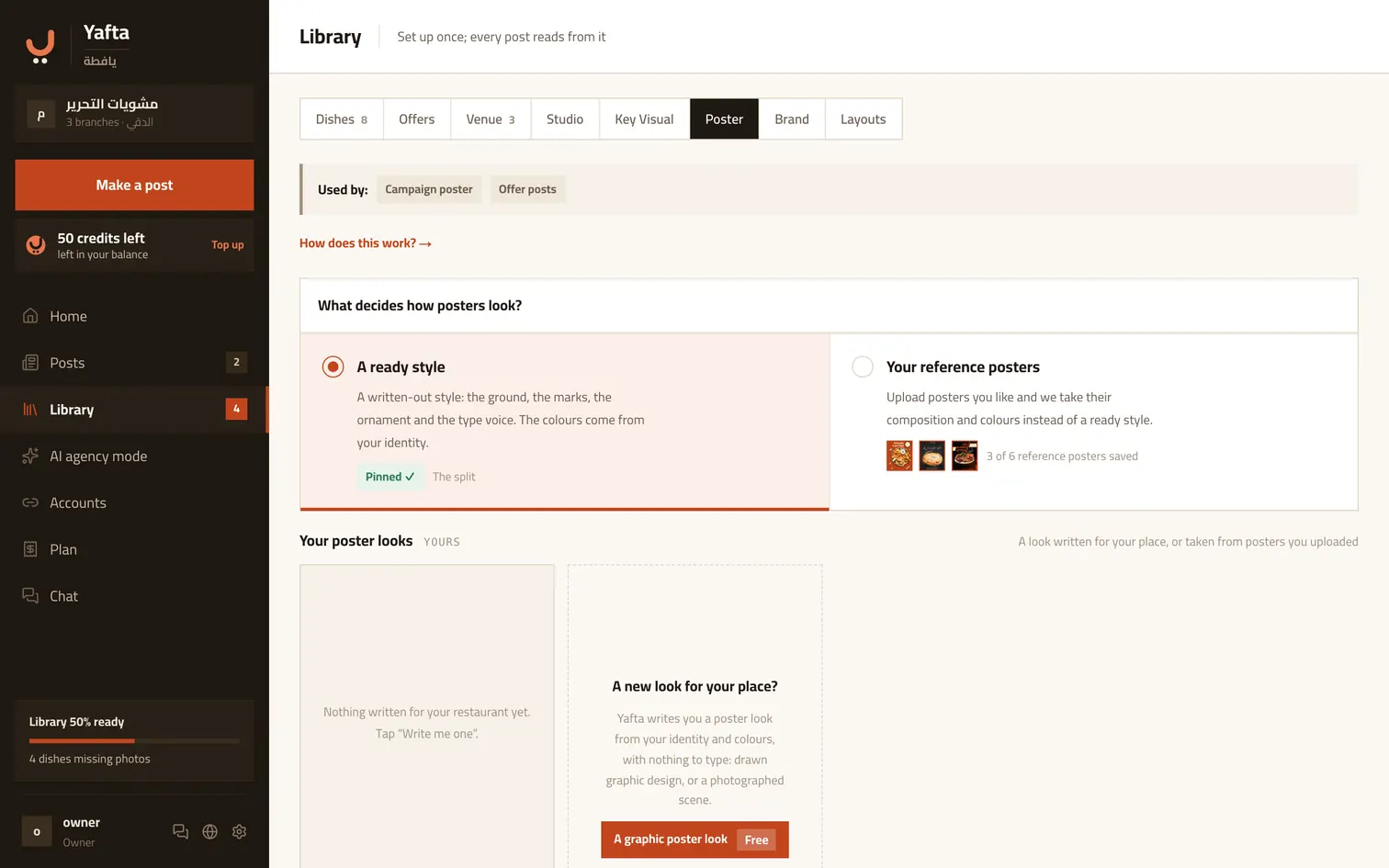Viewport: 1389px width, 868px height.
Task: Click the Library count badge '4'
Action: click(236, 409)
